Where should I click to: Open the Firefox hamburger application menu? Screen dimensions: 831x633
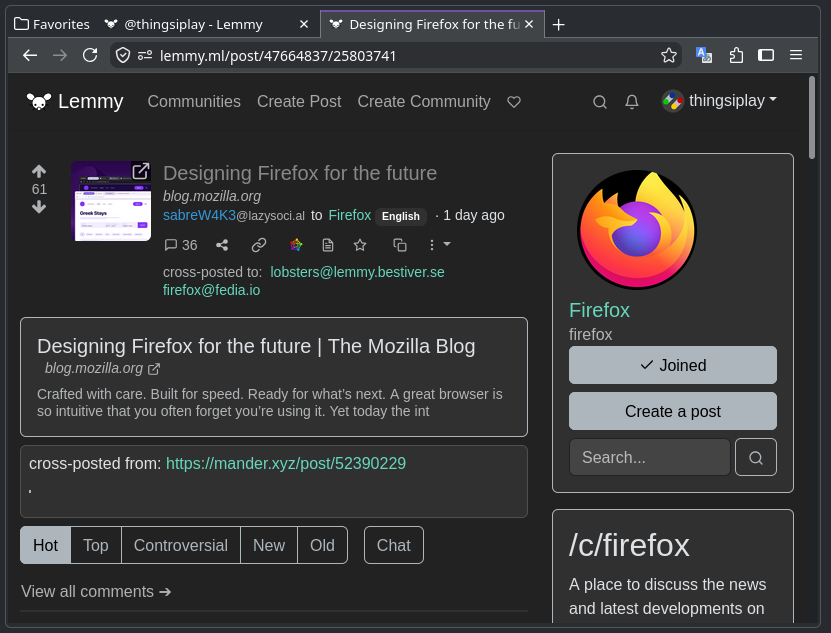tap(795, 55)
